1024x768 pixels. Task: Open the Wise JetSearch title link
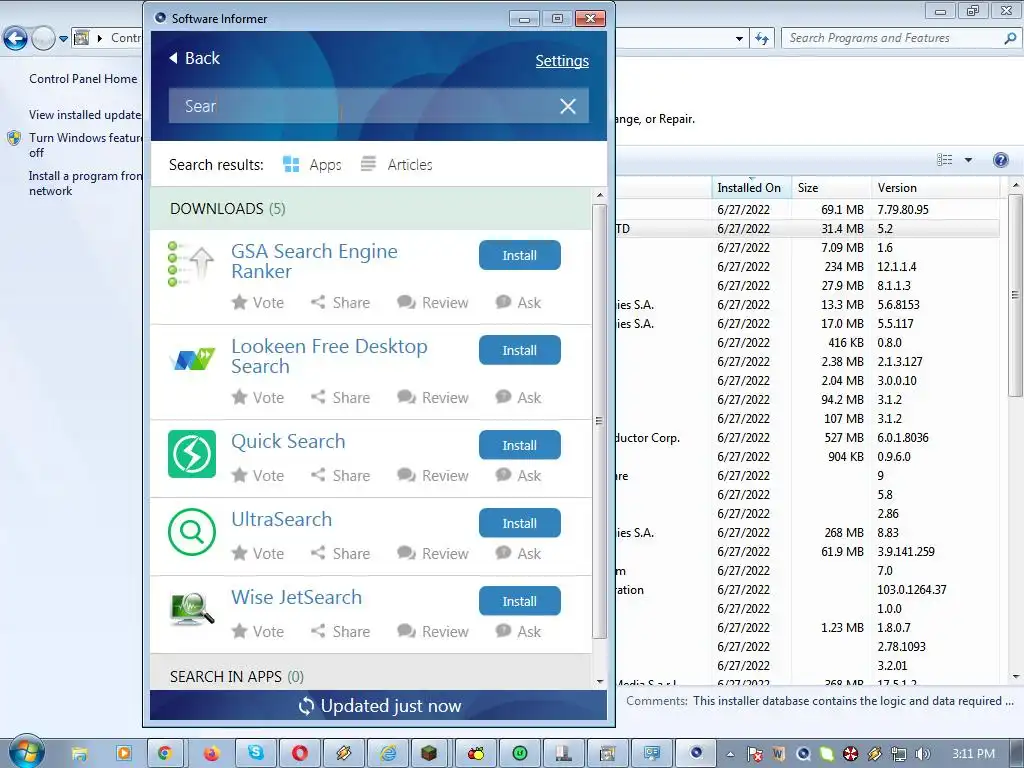tap(296, 597)
